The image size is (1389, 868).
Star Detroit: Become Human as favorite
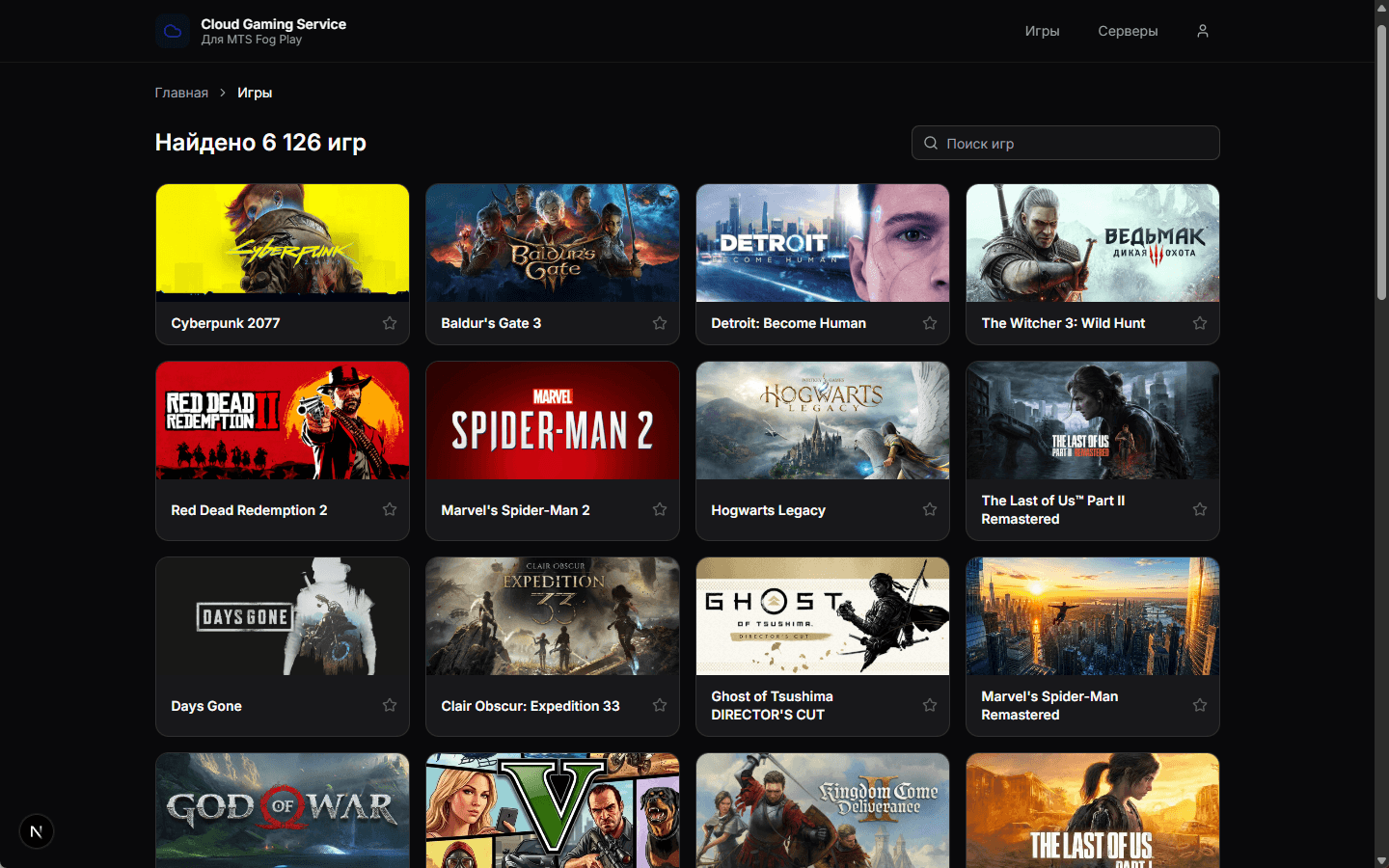[930, 323]
